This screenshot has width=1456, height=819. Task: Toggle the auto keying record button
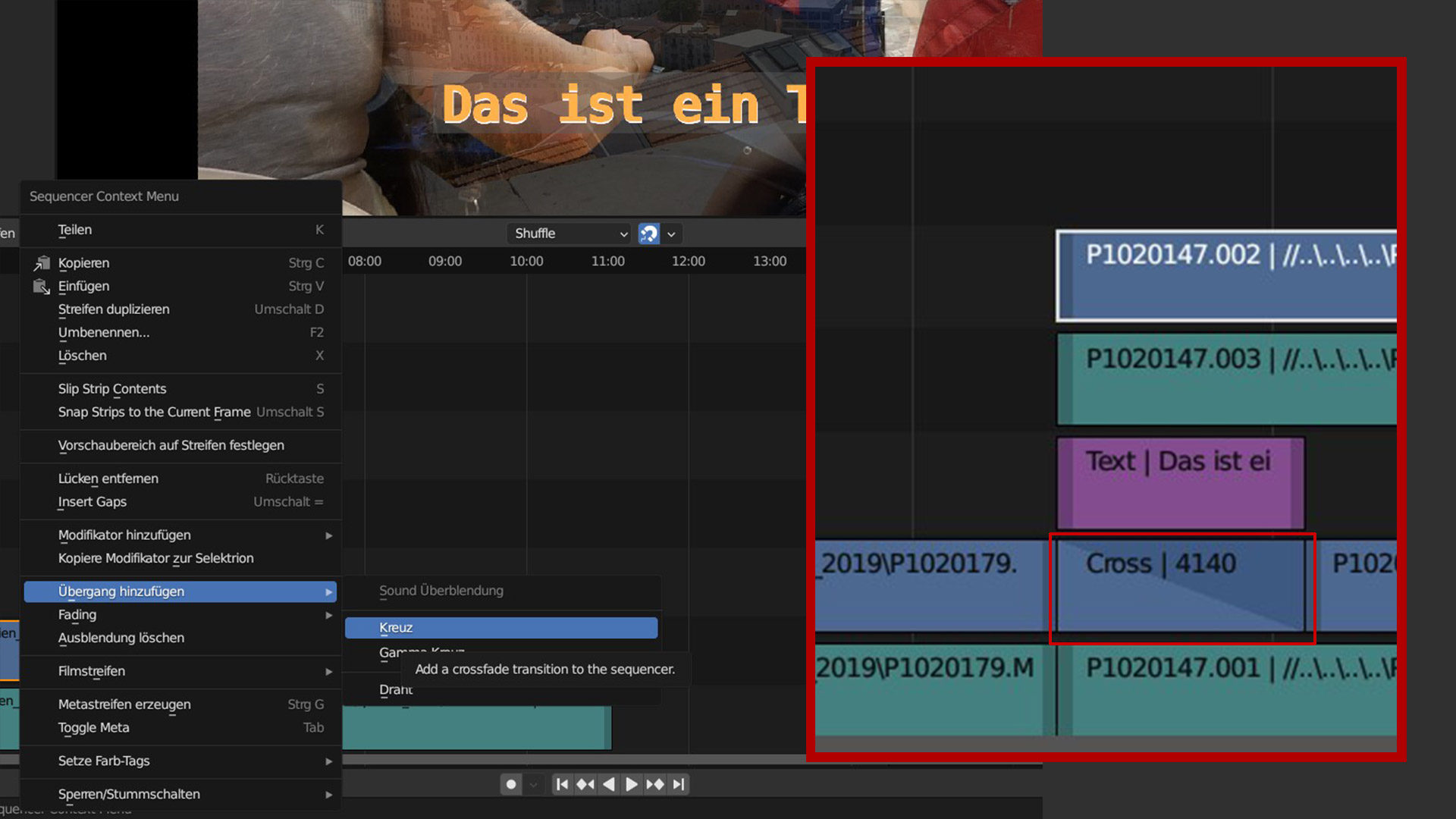pyautogui.click(x=511, y=784)
